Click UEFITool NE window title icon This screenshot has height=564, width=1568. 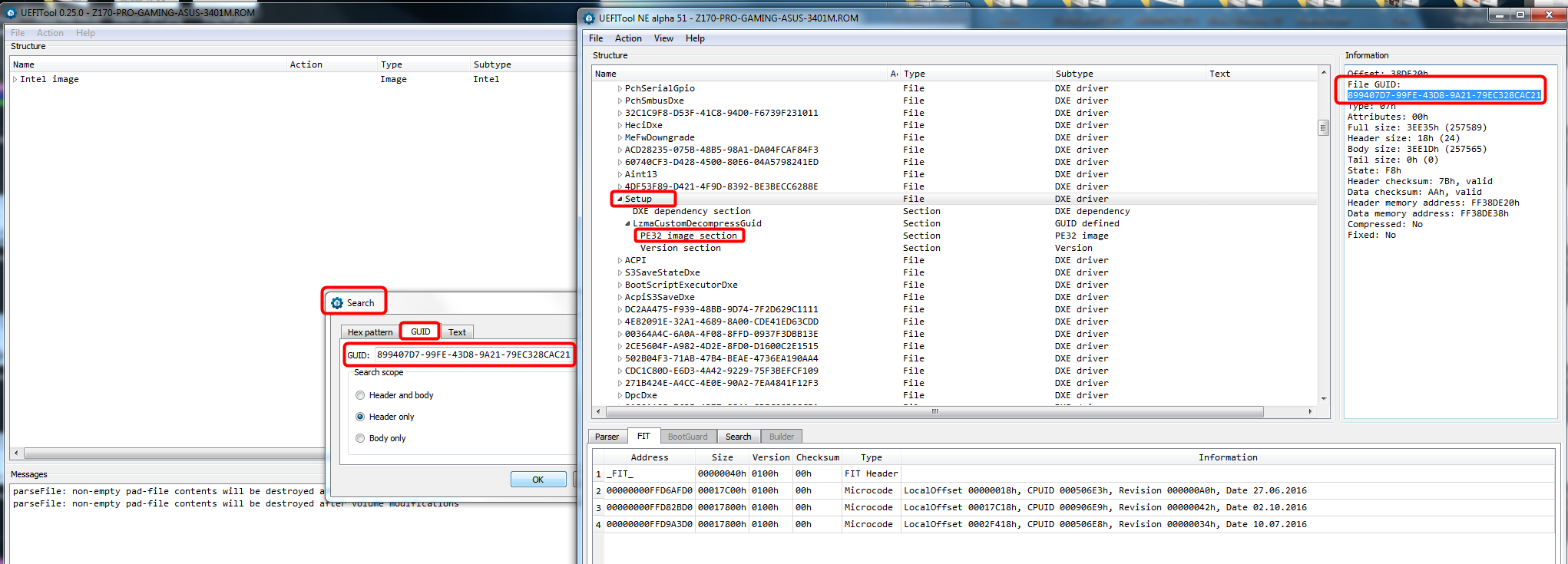589,18
